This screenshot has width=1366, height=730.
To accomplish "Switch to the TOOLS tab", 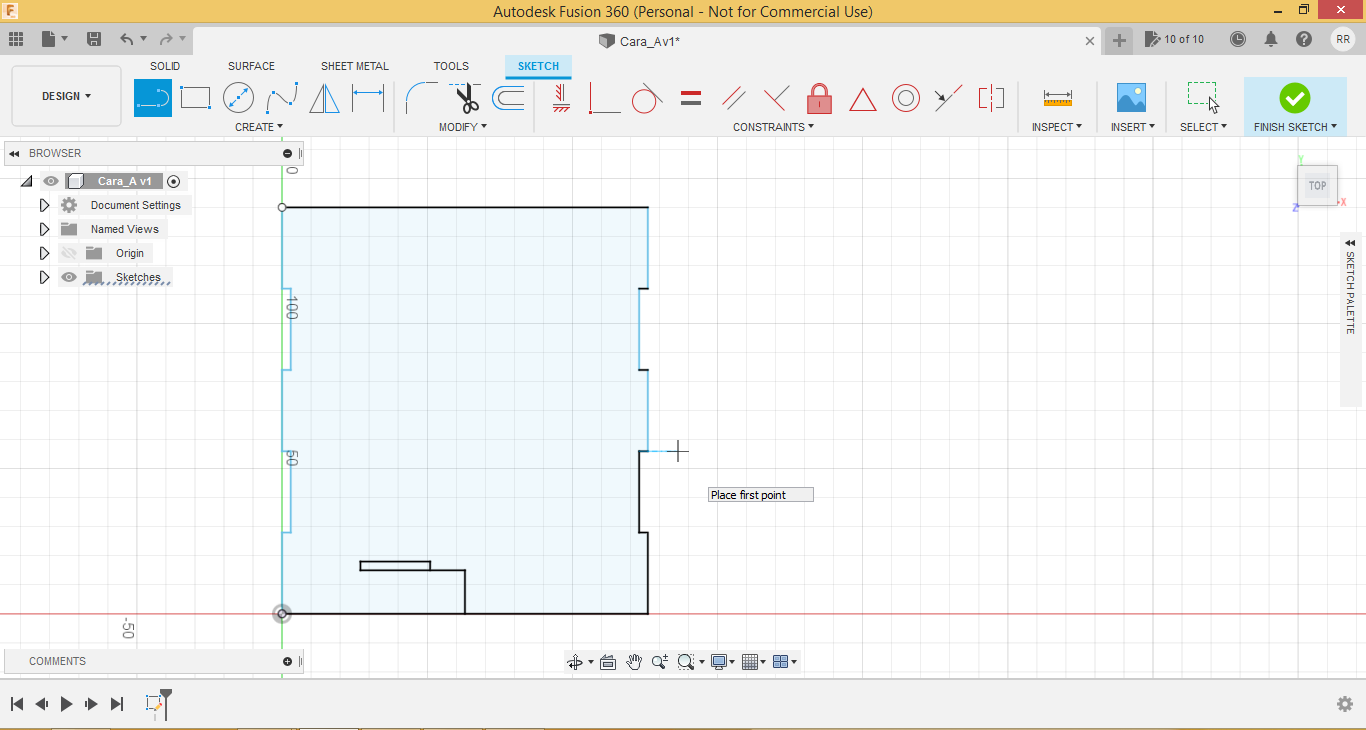I will [x=451, y=66].
